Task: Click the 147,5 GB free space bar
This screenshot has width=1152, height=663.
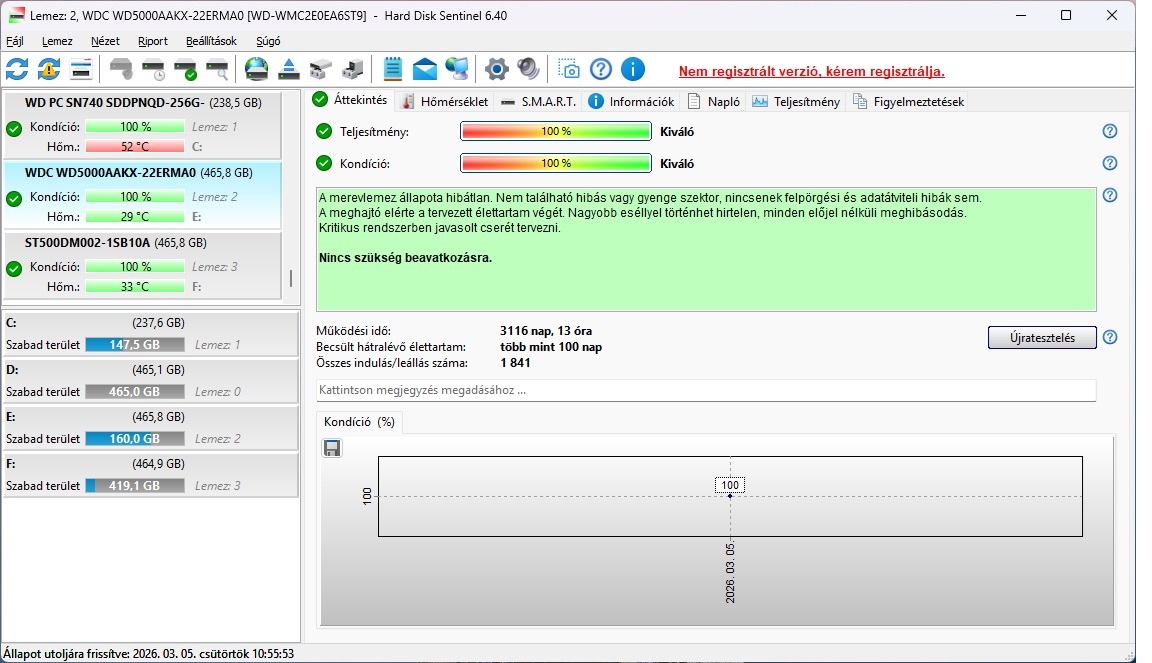Action: pyautogui.click(x=134, y=345)
